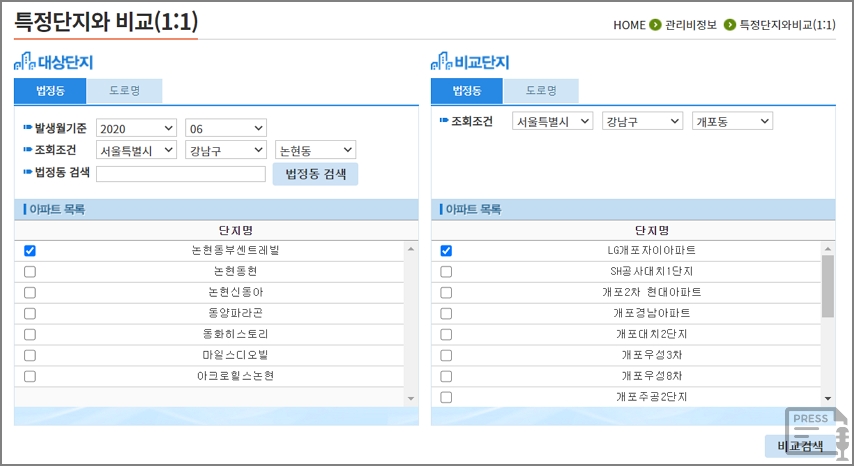
Task: Click 동화히스토리 apartment name
Action: (x=235, y=334)
